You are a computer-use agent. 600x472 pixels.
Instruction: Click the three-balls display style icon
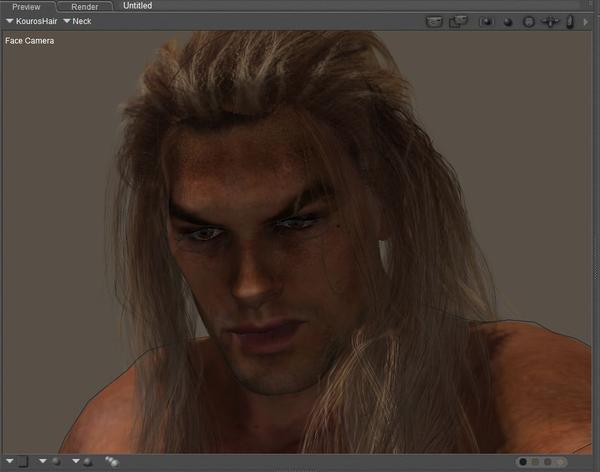112,462
